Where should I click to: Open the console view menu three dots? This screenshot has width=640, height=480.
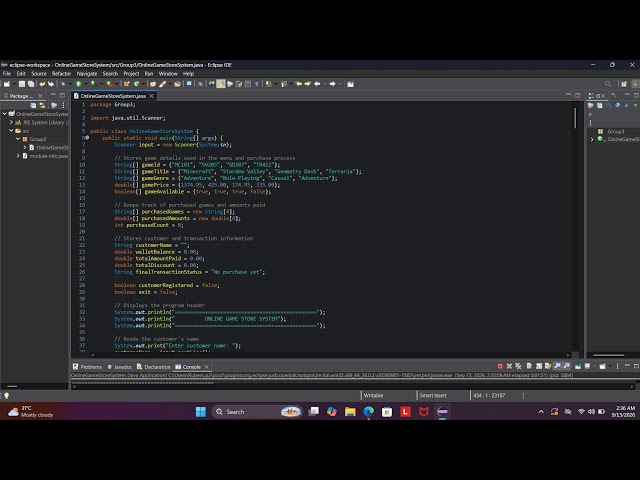tap(617, 366)
